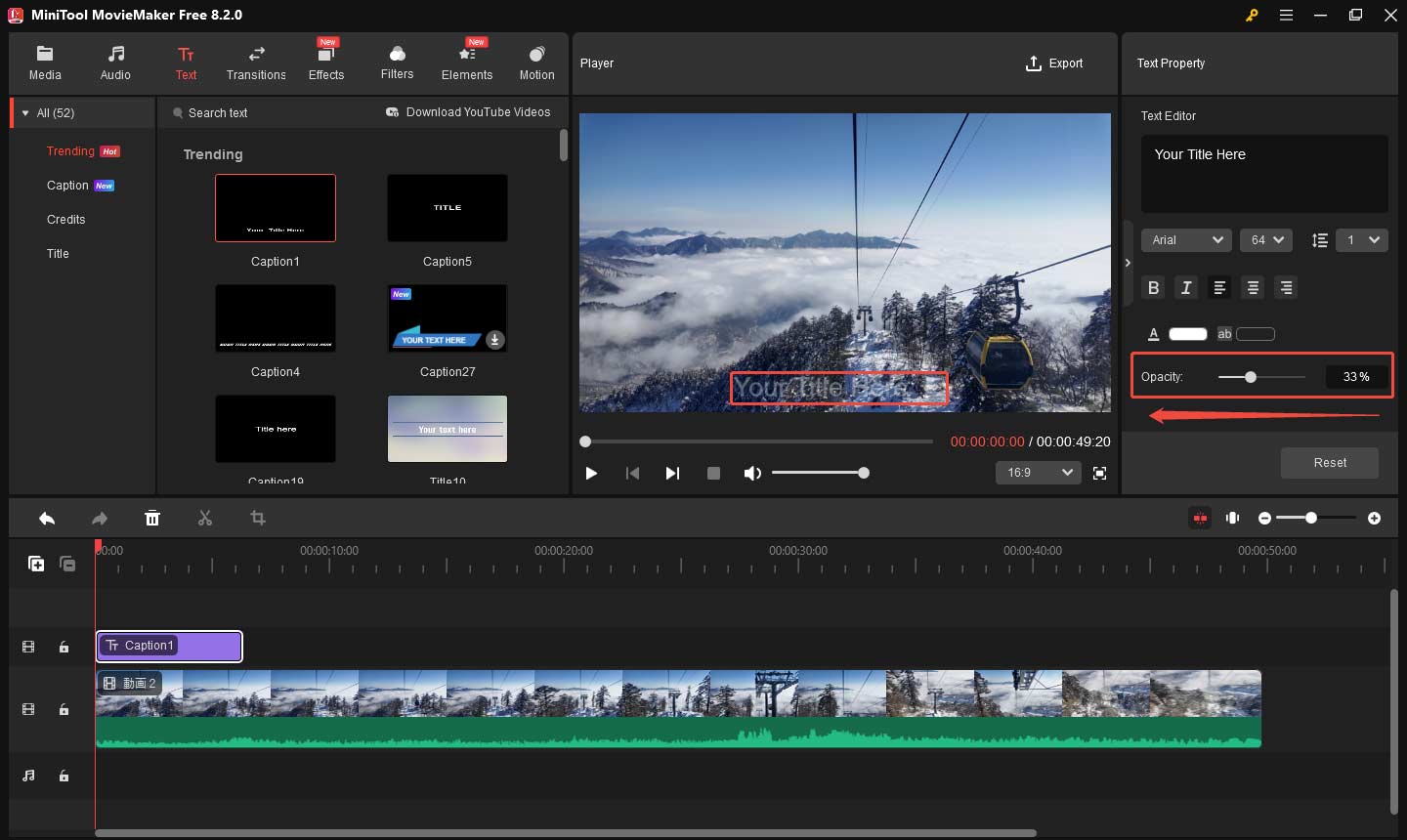This screenshot has height=840, width=1407.
Task: Open the Media tab
Action: point(45,63)
